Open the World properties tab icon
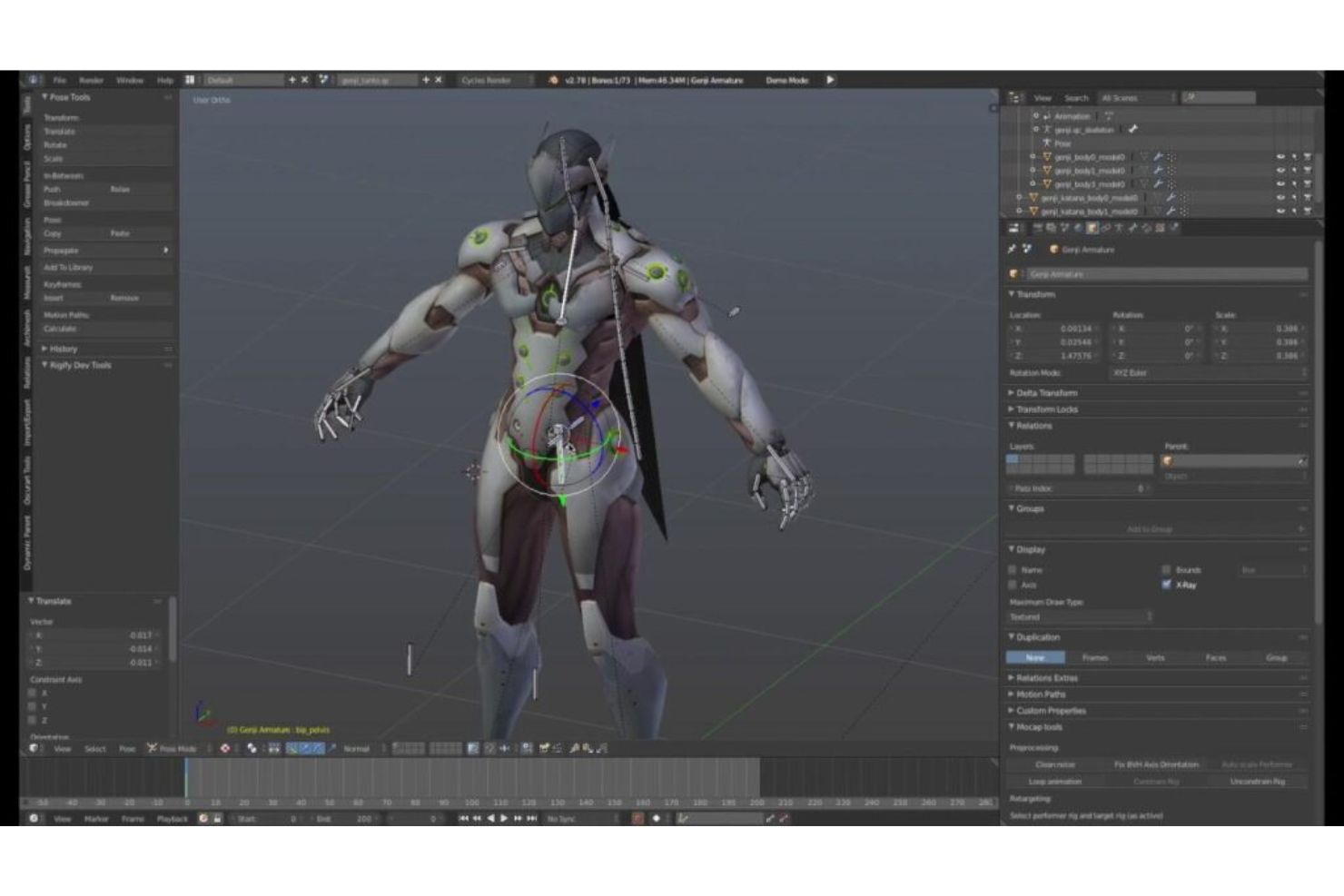The width and height of the screenshot is (1344, 896). pyautogui.click(x=1078, y=228)
